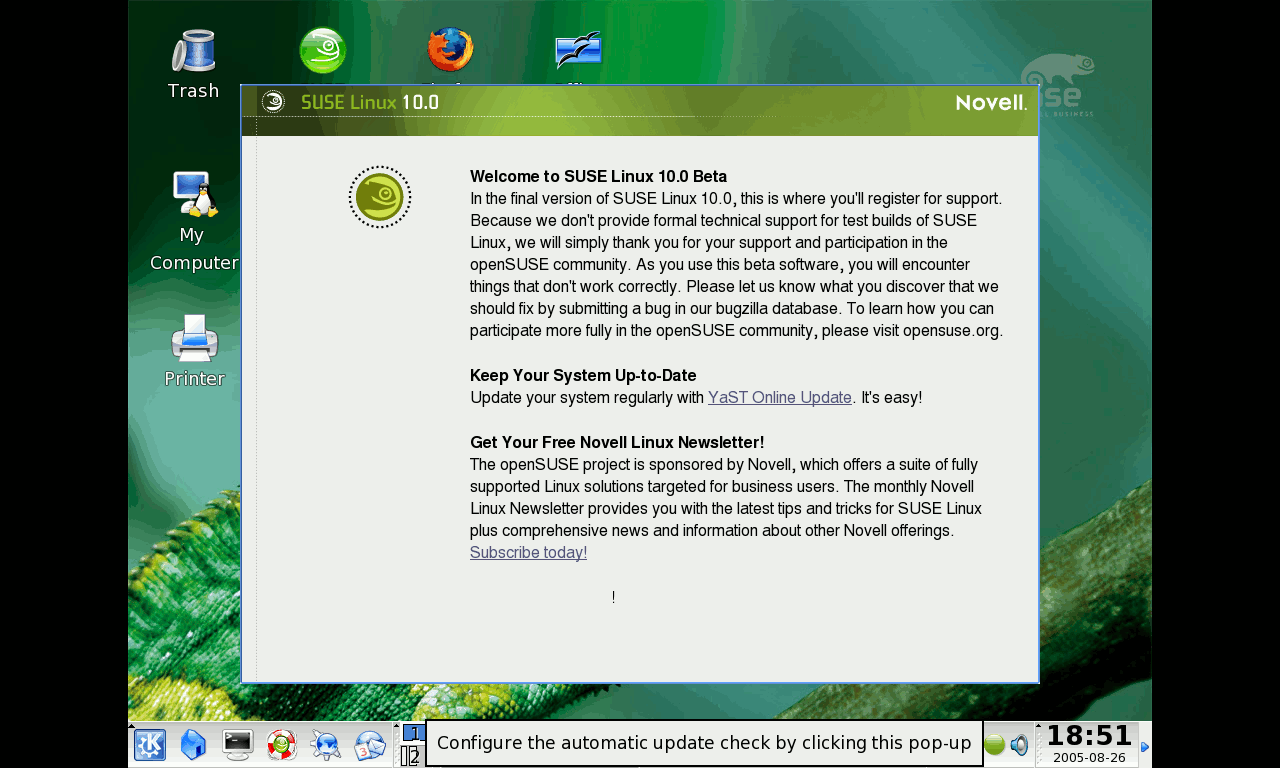
Task: Open the SUSE Help Center lifebuoy icon
Action: pyautogui.click(x=282, y=745)
